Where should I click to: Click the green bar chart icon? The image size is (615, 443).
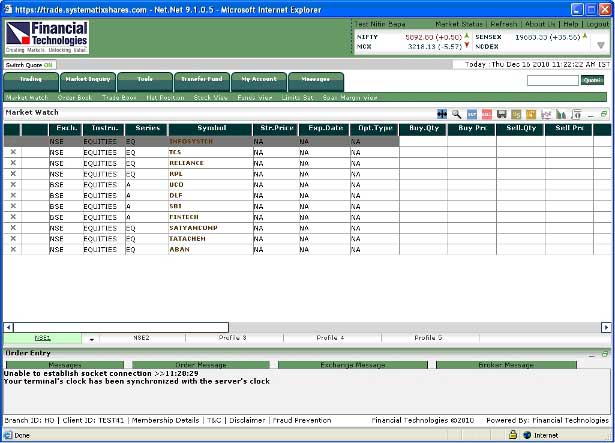pos(561,114)
